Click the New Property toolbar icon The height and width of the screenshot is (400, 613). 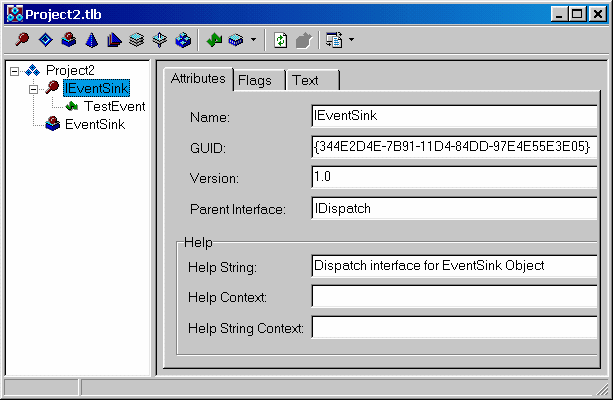click(235, 41)
